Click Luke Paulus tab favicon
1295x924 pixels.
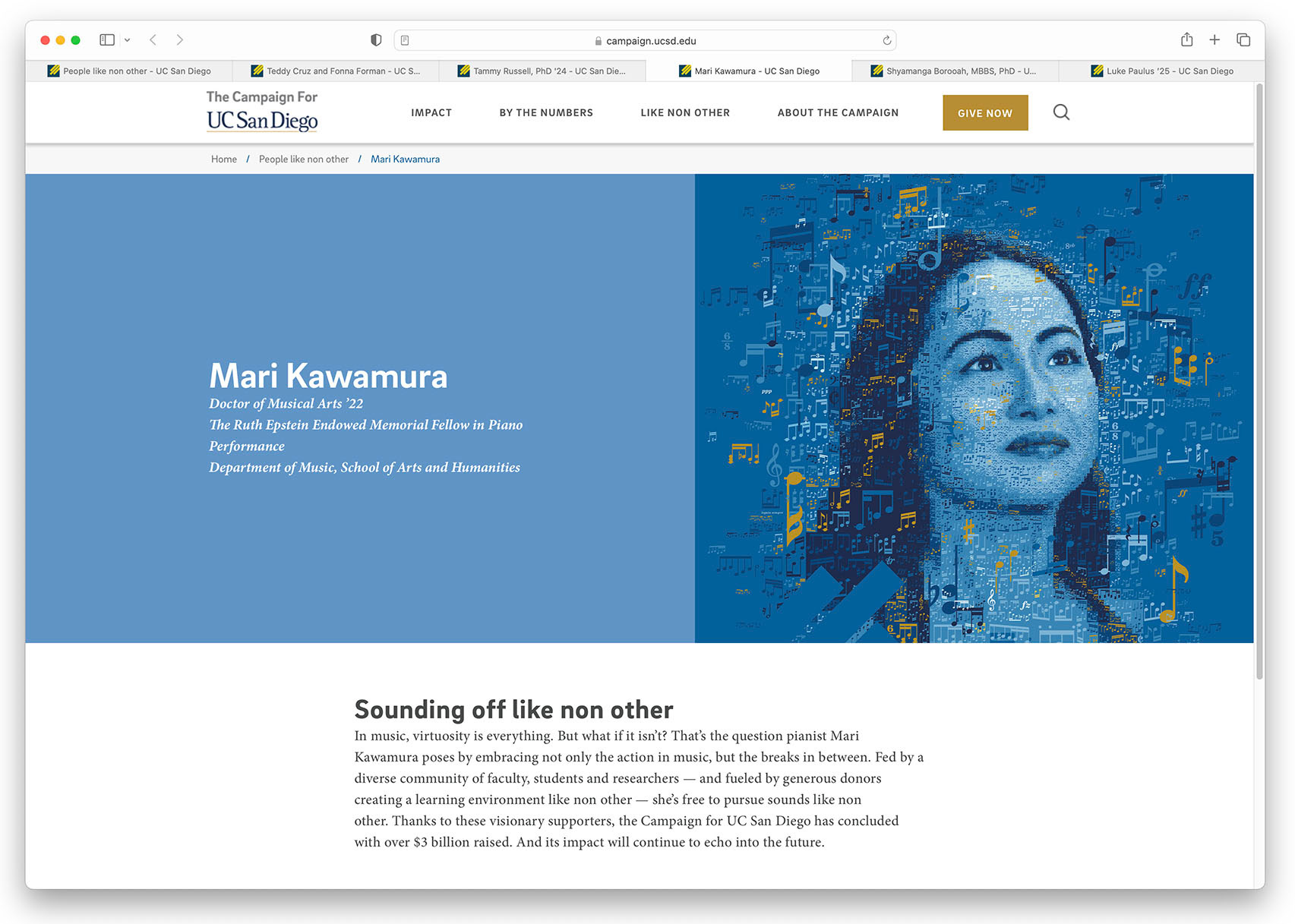pos(1097,71)
